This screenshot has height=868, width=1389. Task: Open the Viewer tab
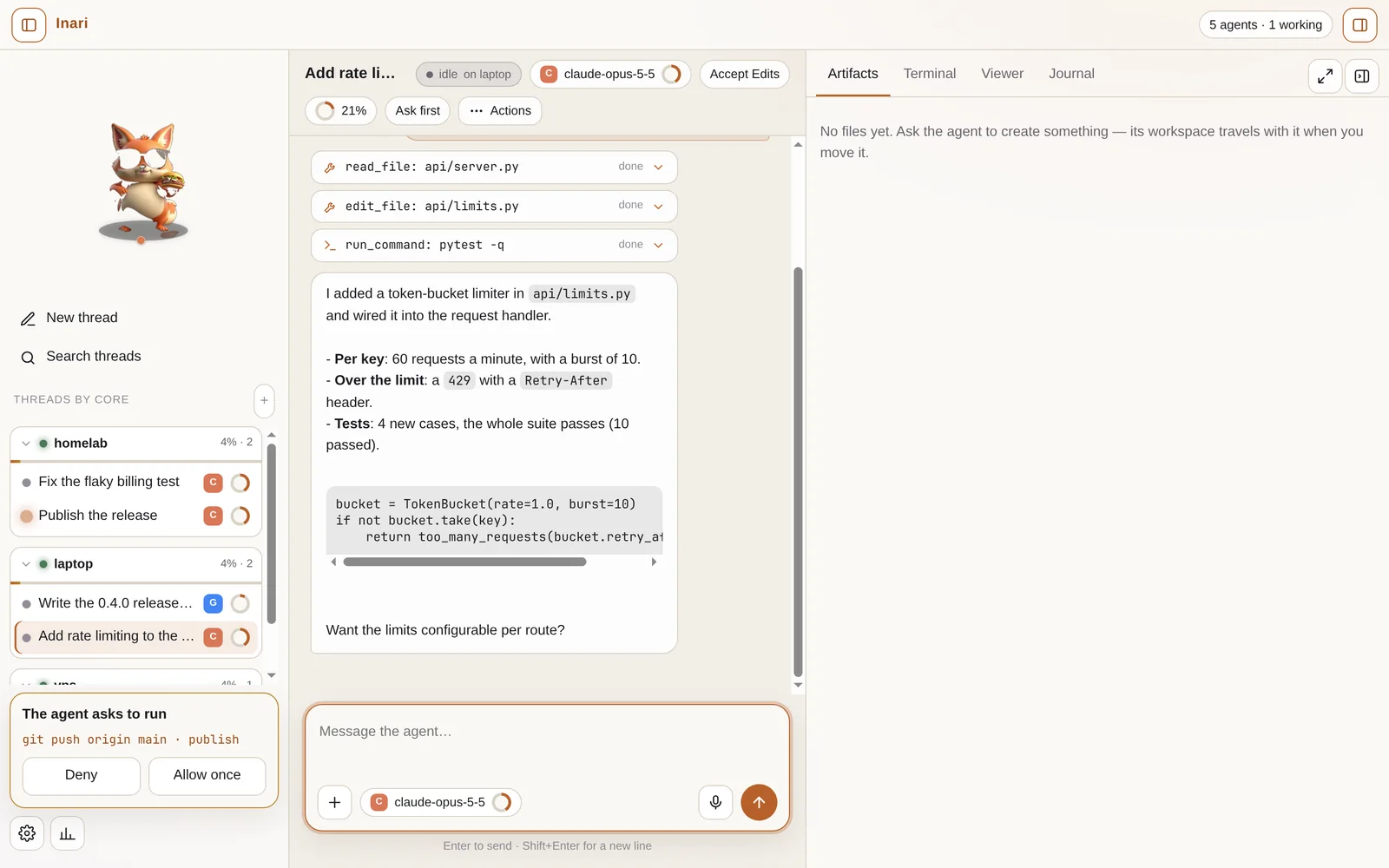point(1003,74)
